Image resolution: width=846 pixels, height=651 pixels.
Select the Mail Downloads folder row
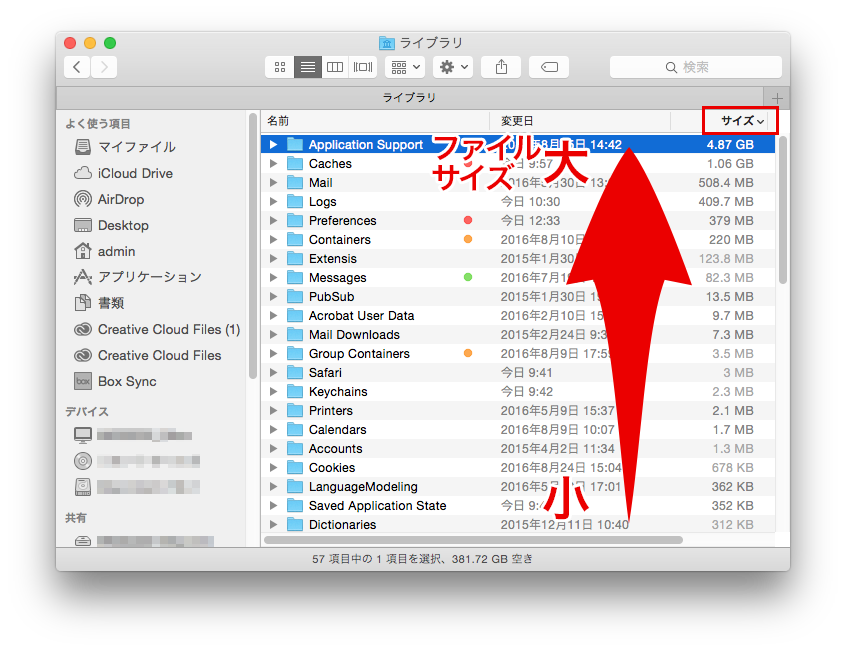pos(518,334)
